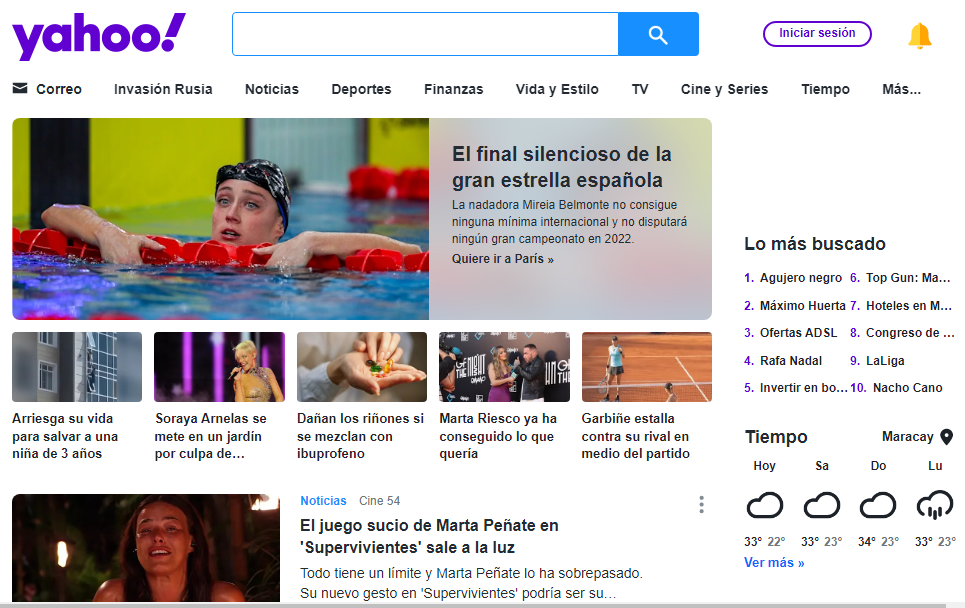
Task: Open the Soraya Arnelas singer thumbnail
Action: pyautogui.click(x=220, y=367)
